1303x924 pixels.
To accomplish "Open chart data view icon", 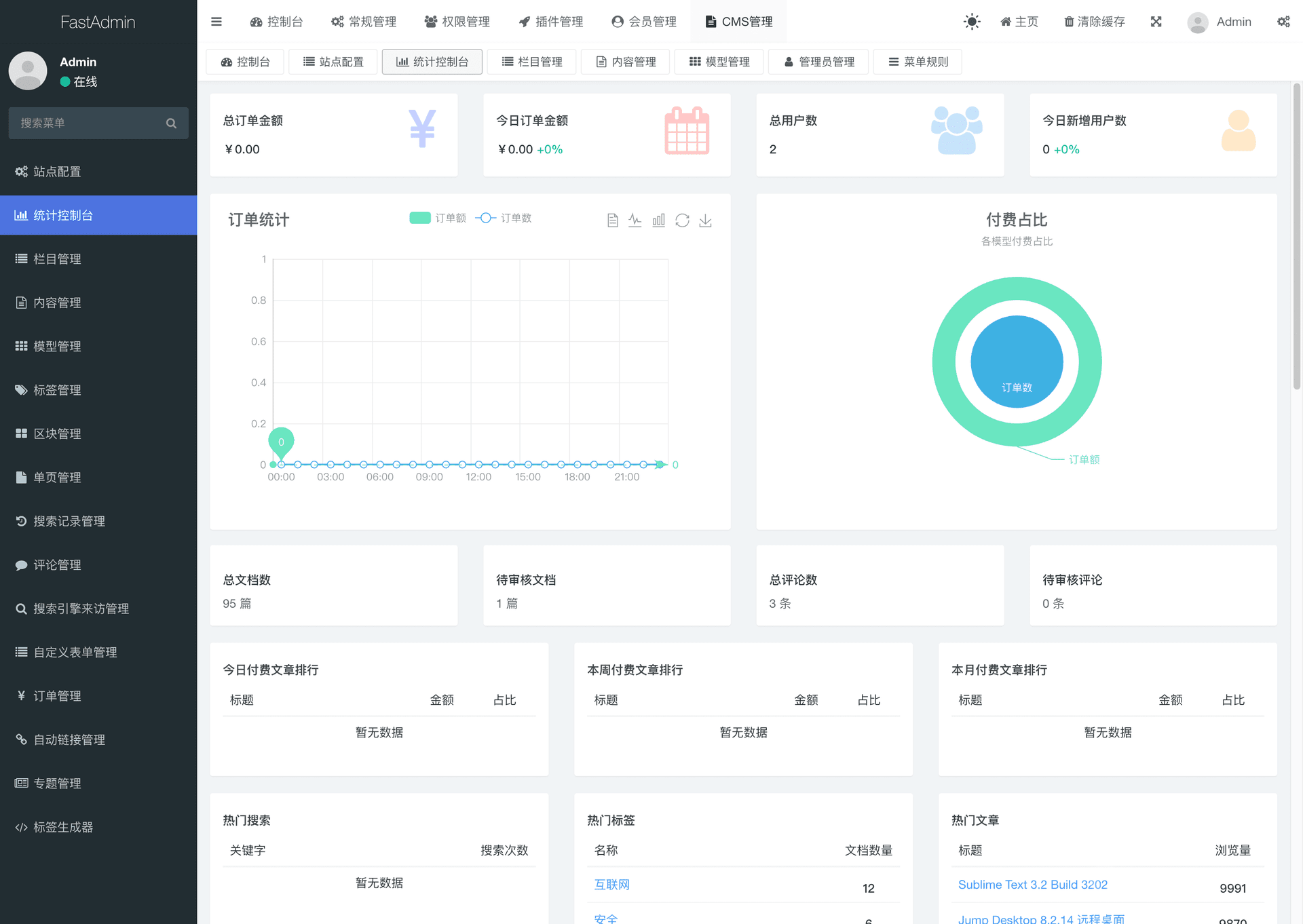I will coord(612,220).
